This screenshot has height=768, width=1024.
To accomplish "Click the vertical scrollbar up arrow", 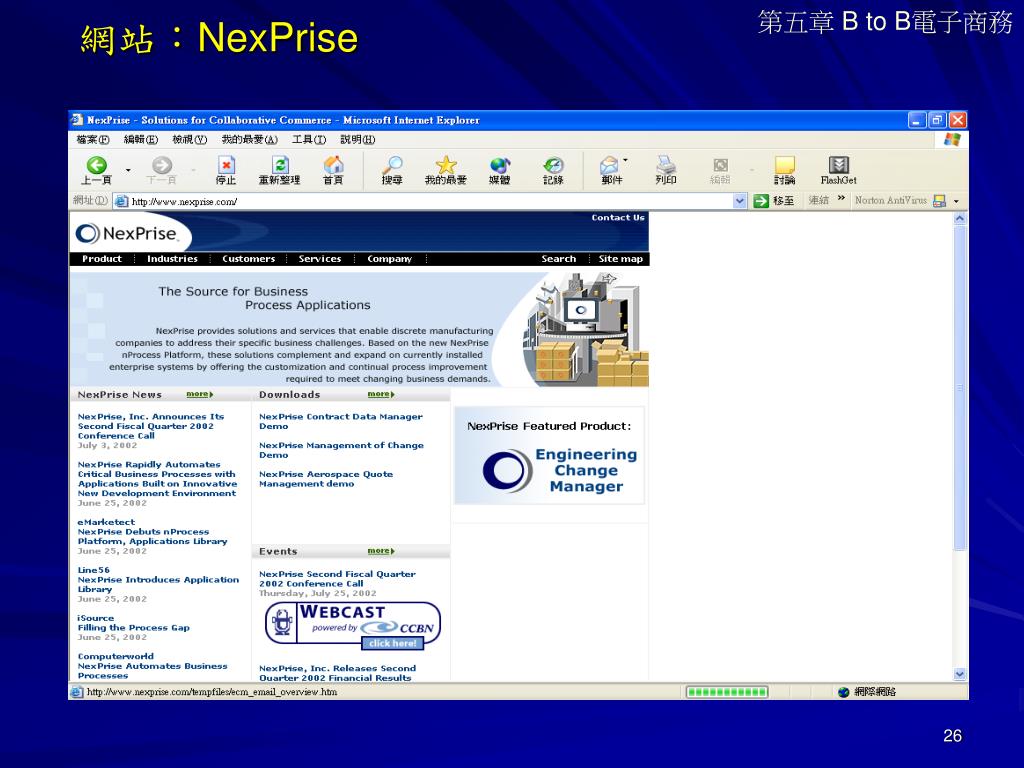I will click(959, 219).
